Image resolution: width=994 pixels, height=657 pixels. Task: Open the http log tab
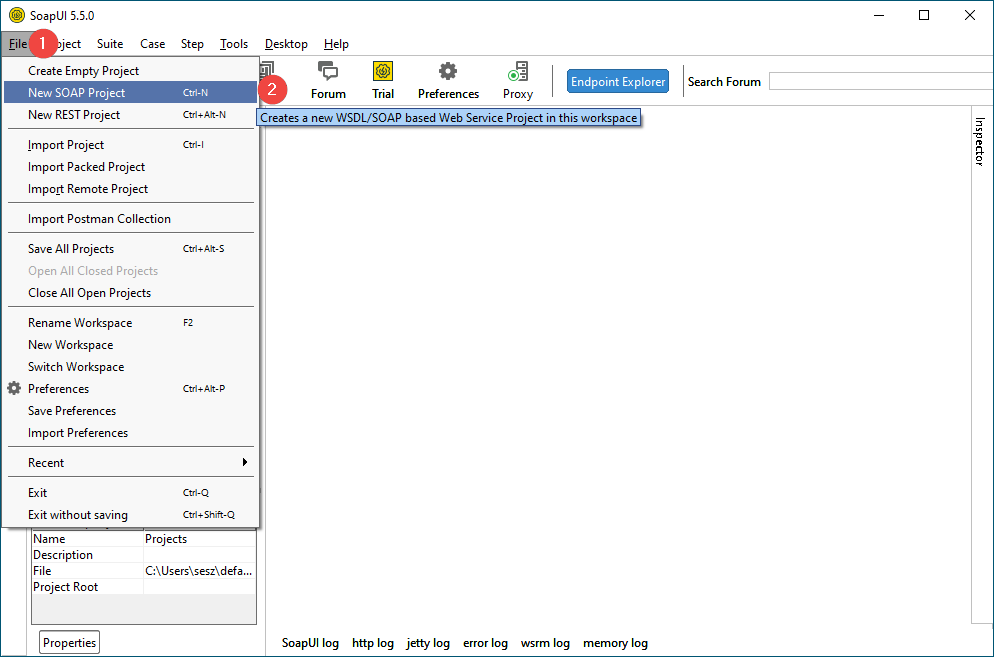click(x=373, y=643)
